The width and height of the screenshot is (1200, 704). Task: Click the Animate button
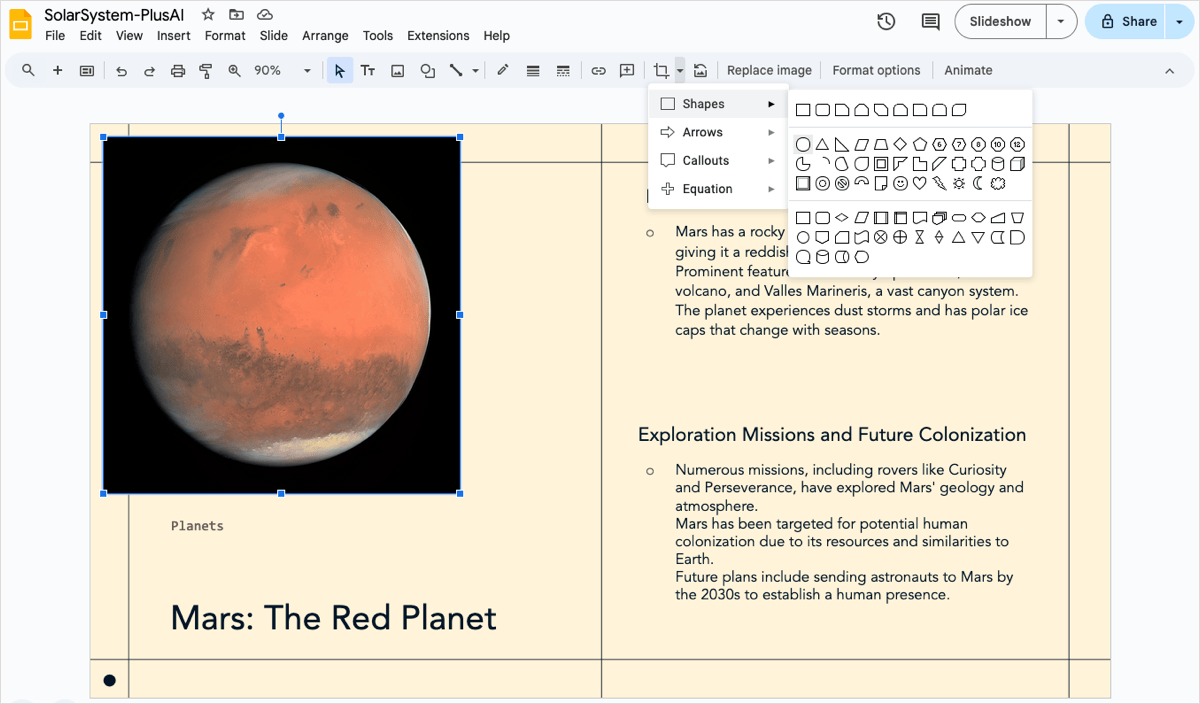(x=968, y=70)
